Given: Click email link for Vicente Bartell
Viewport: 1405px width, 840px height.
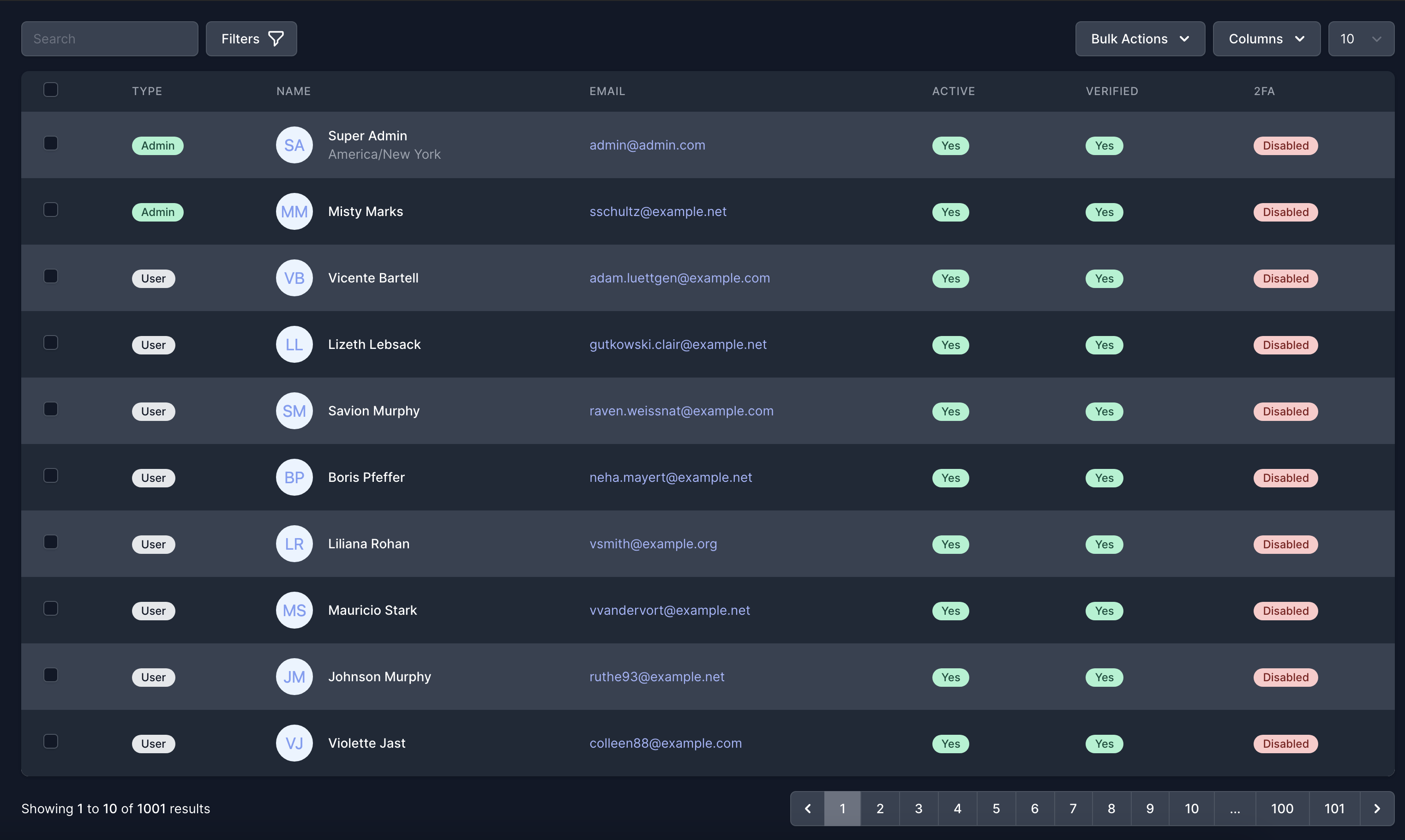Looking at the screenshot, I should tap(679, 277).
